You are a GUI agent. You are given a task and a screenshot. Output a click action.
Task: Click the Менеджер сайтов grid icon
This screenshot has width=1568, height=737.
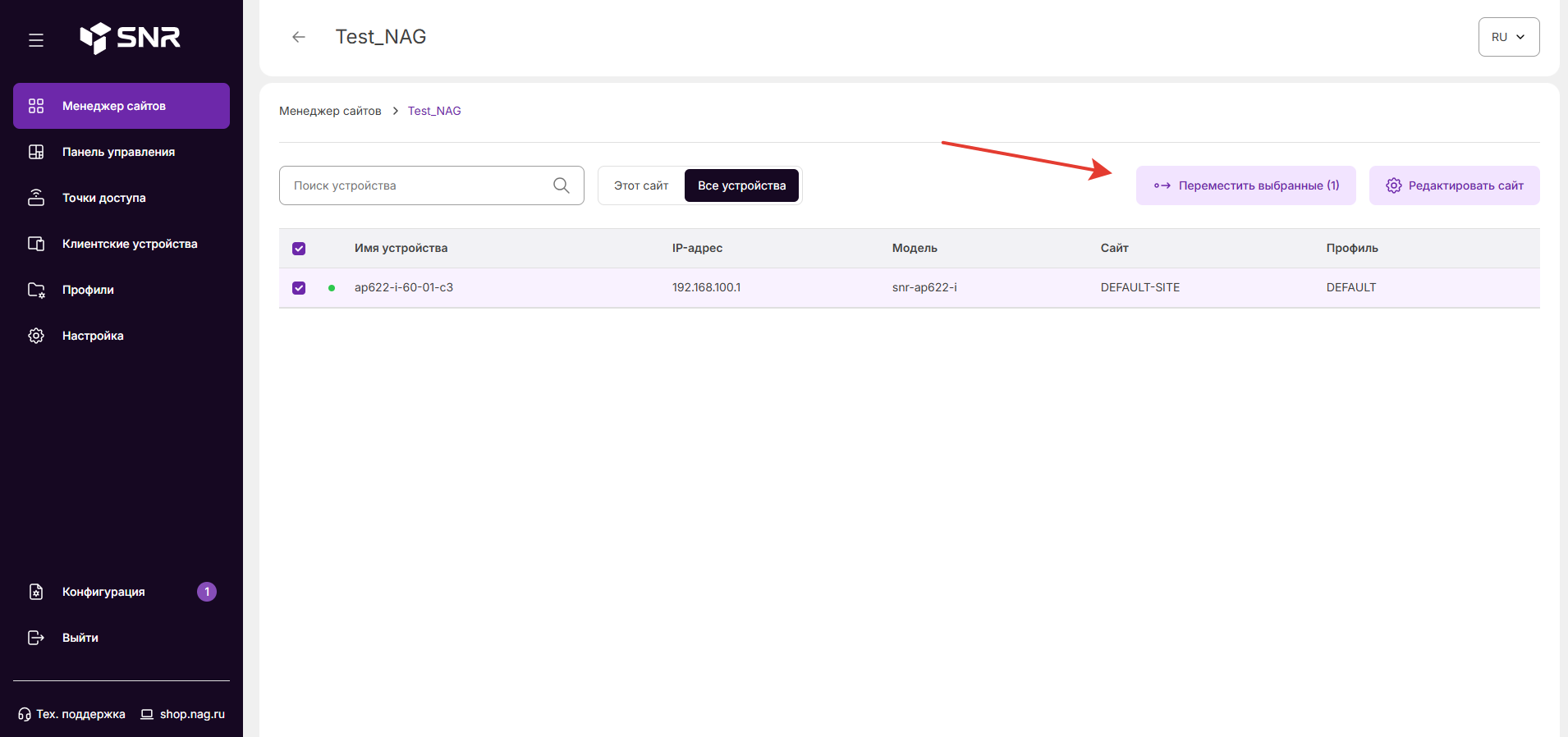tap(36, 106)
